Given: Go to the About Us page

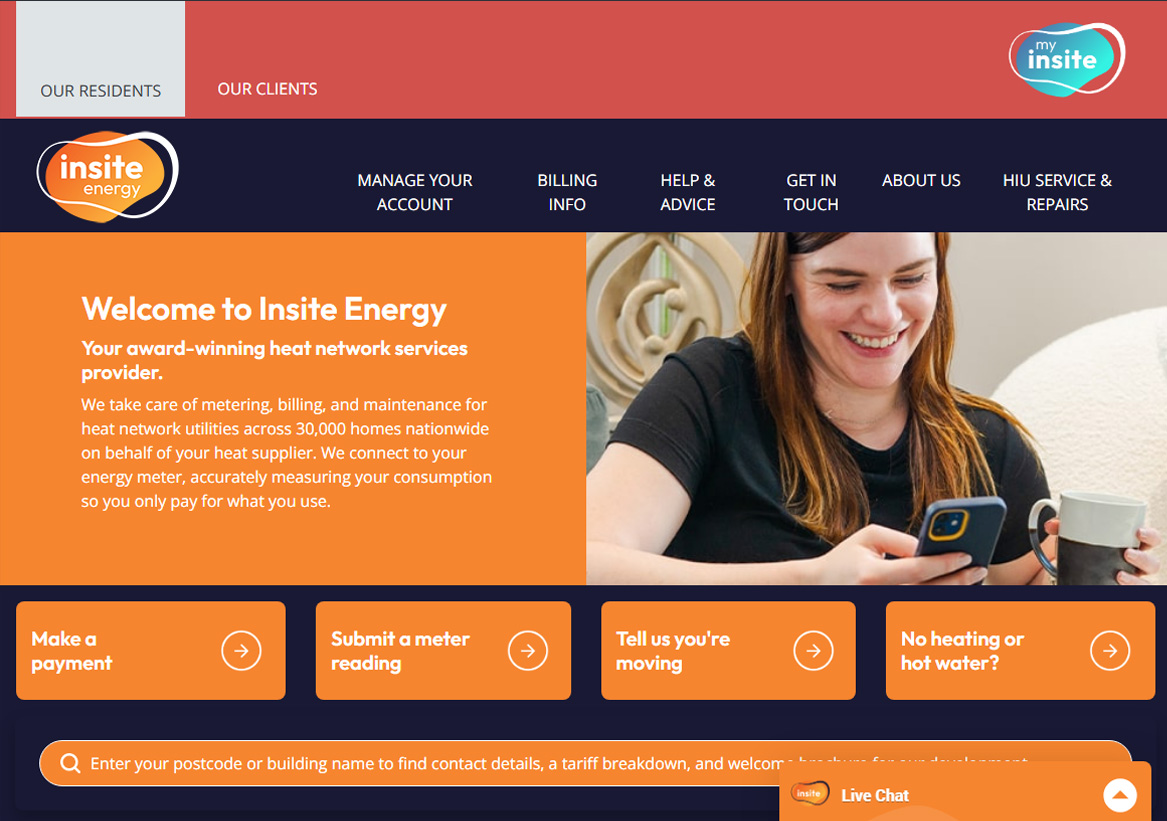Looking at the screenshot, I should click(x=921, y=180).
